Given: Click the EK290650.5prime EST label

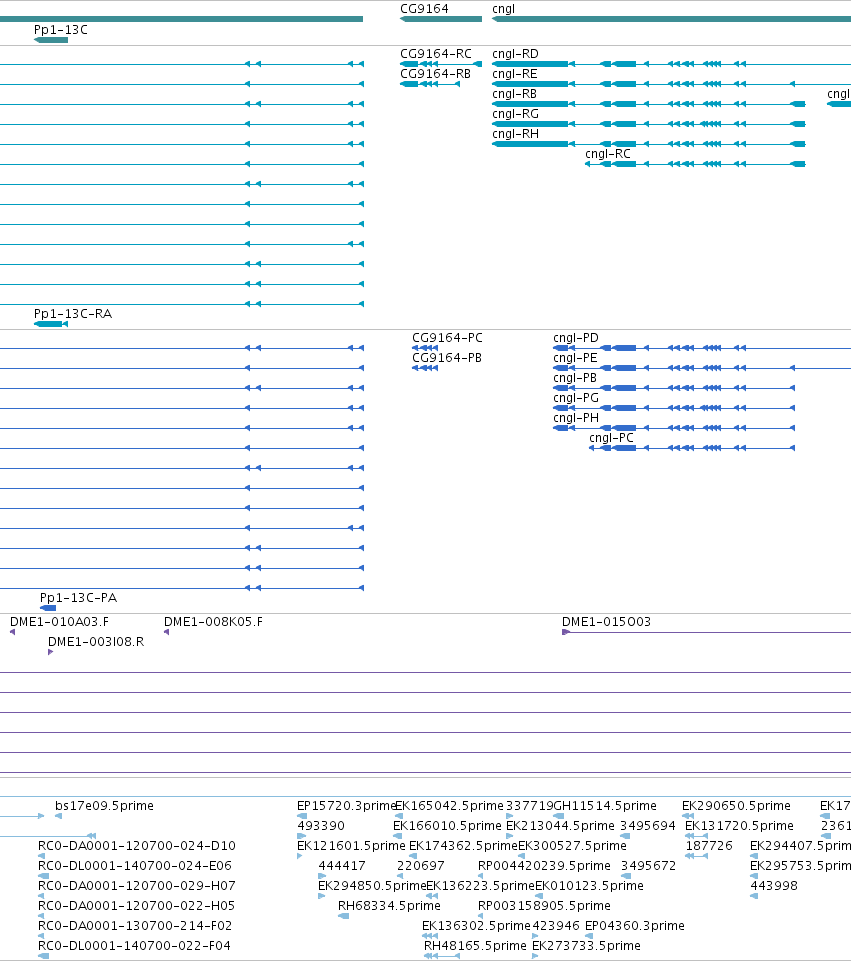Looking at the screenshot, I should click(736, 805).
